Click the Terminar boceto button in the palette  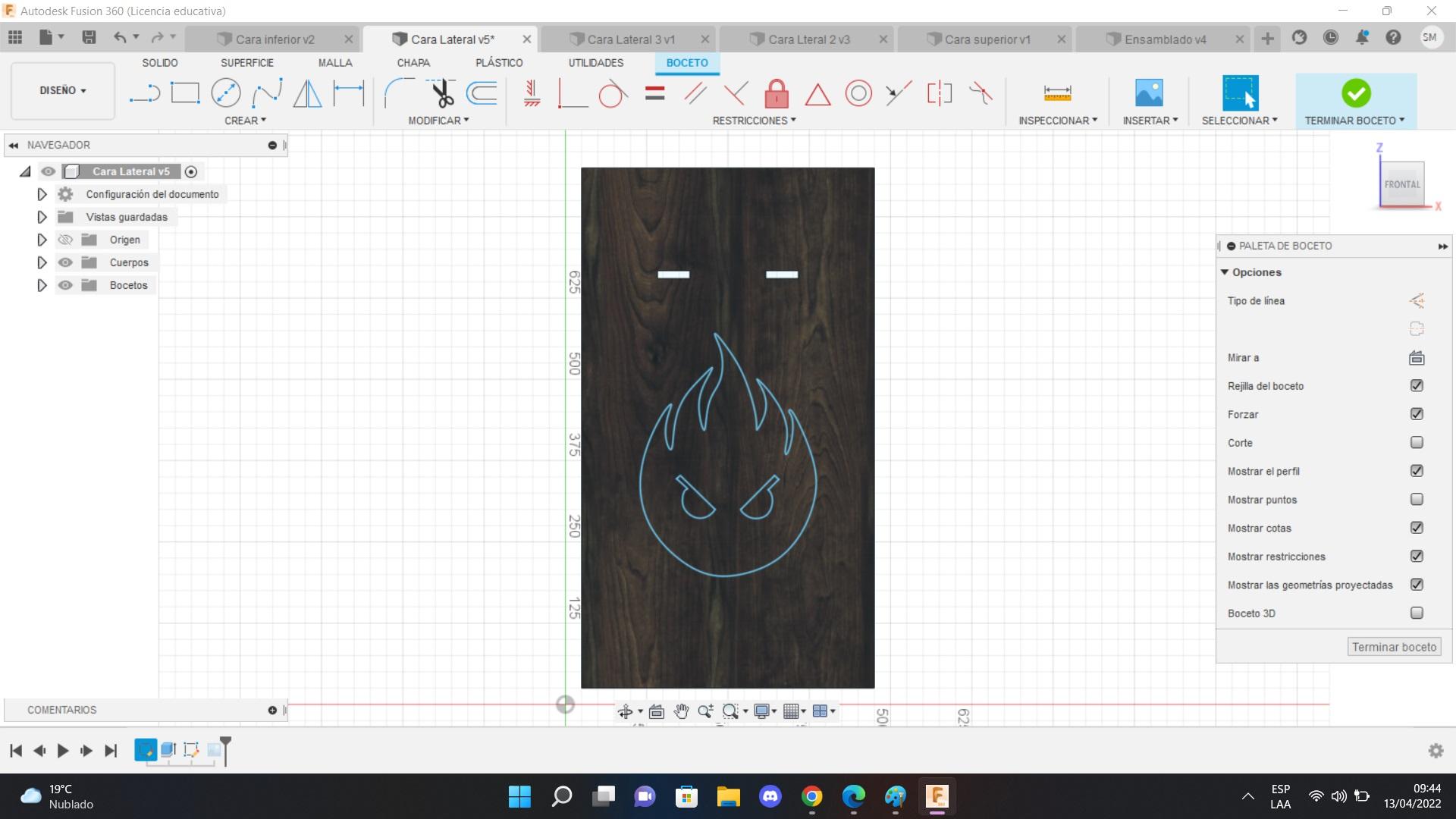(x=1393, y=646)
